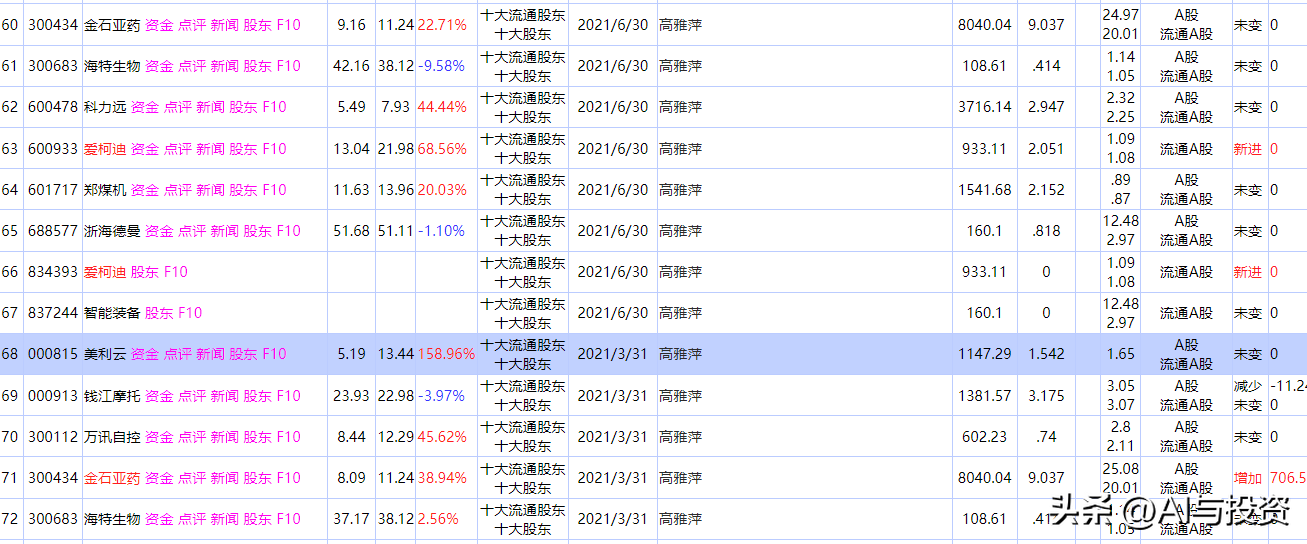Open 资金 link in row 63 爱柯迪
The height and width of the screenshot is (544, 1307).
(x=144, y=148)
